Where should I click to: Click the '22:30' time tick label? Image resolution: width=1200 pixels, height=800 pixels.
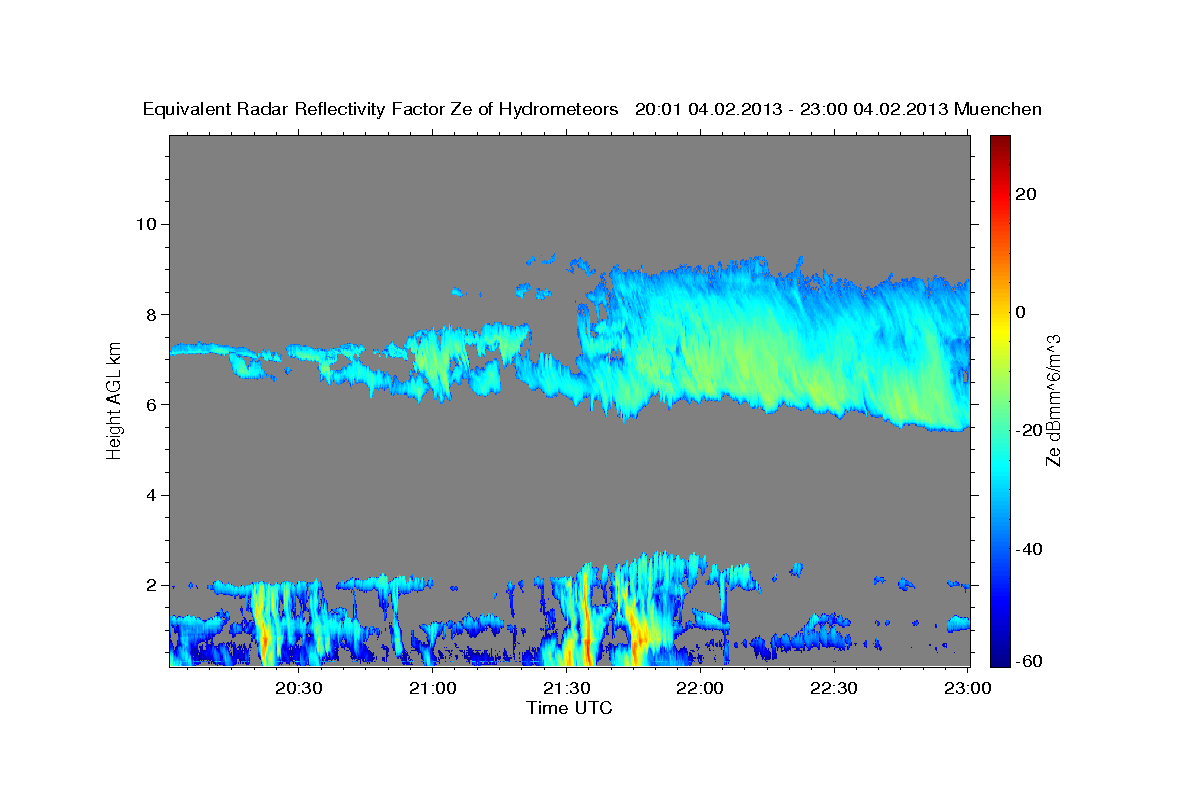(834, 689)
